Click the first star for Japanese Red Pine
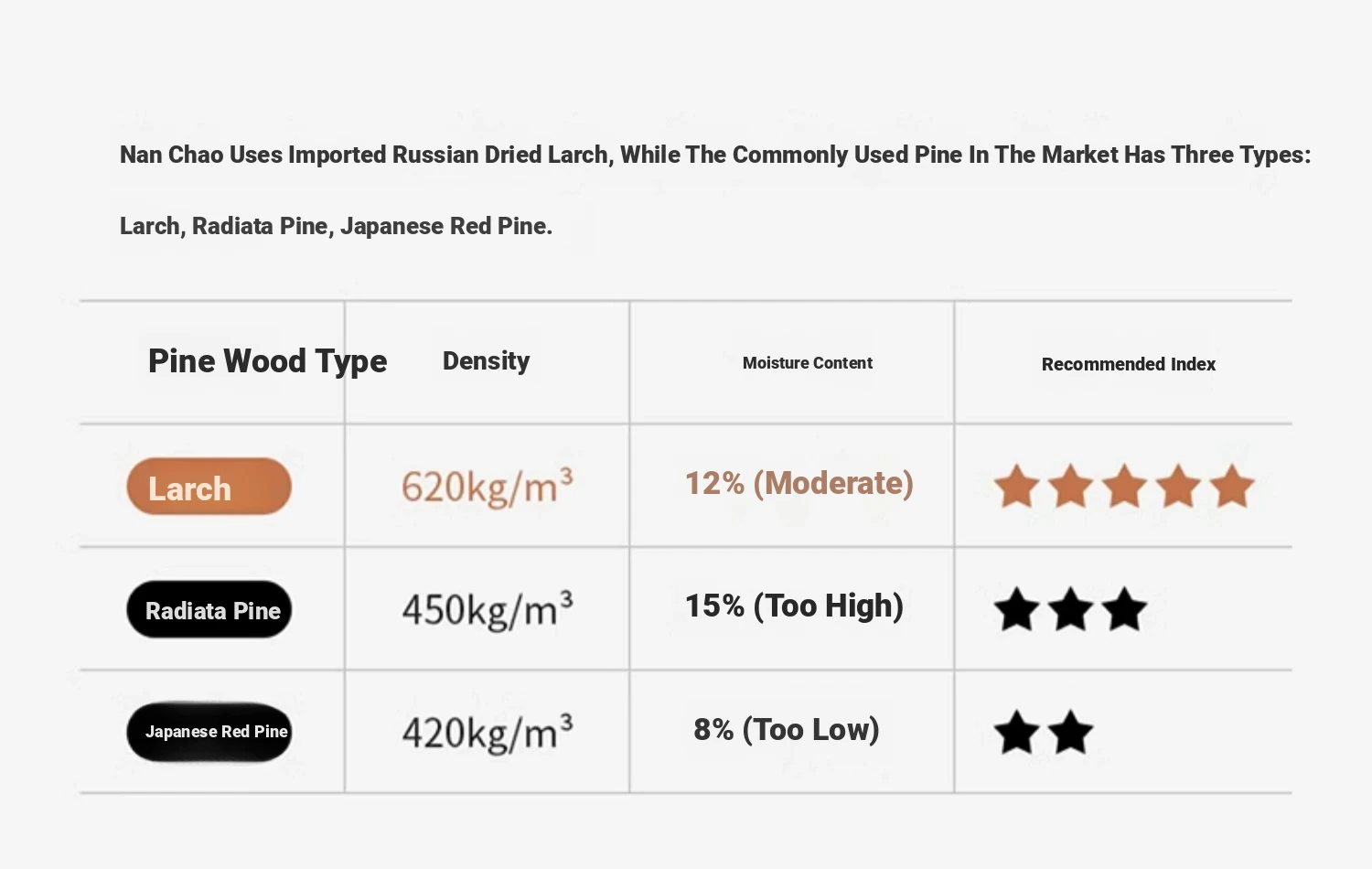This screenshot has height=869, width=1372. click(x=1016, y=732)
